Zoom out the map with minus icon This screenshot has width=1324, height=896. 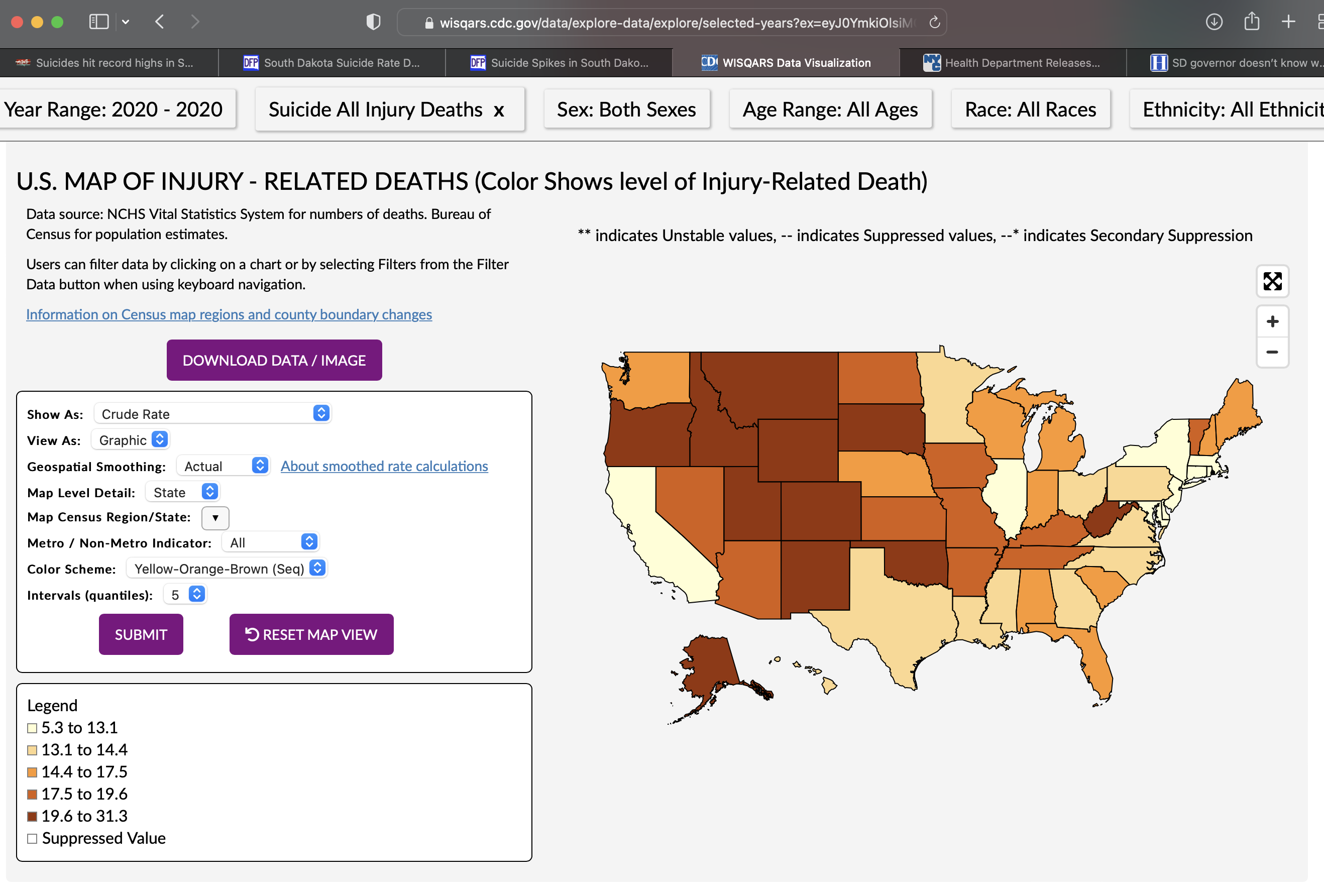click(x=1272, y=352)
